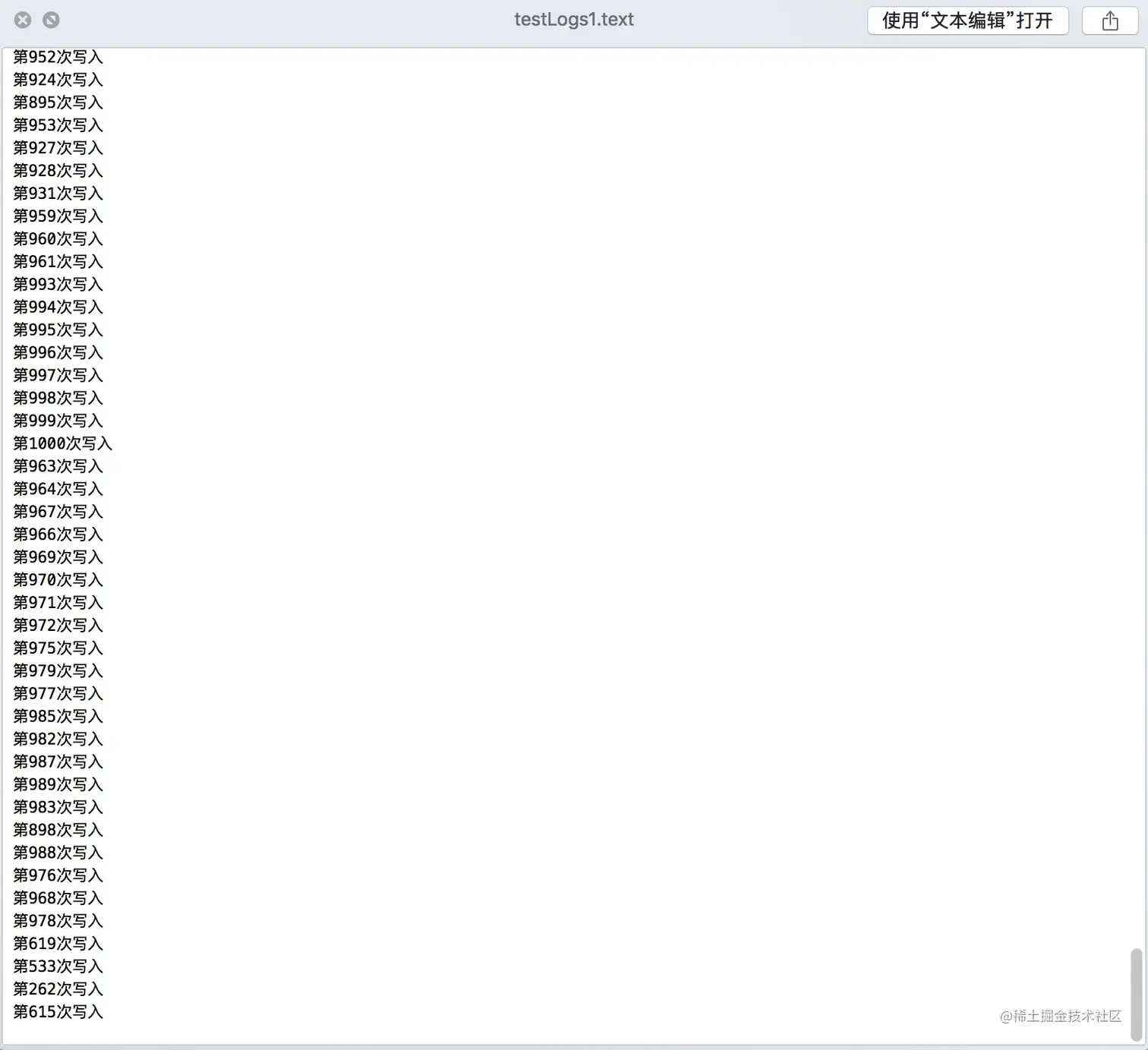The image size is (1148, 1050).
Task: Select the line 第952次写入
Action: coord(58,57)
